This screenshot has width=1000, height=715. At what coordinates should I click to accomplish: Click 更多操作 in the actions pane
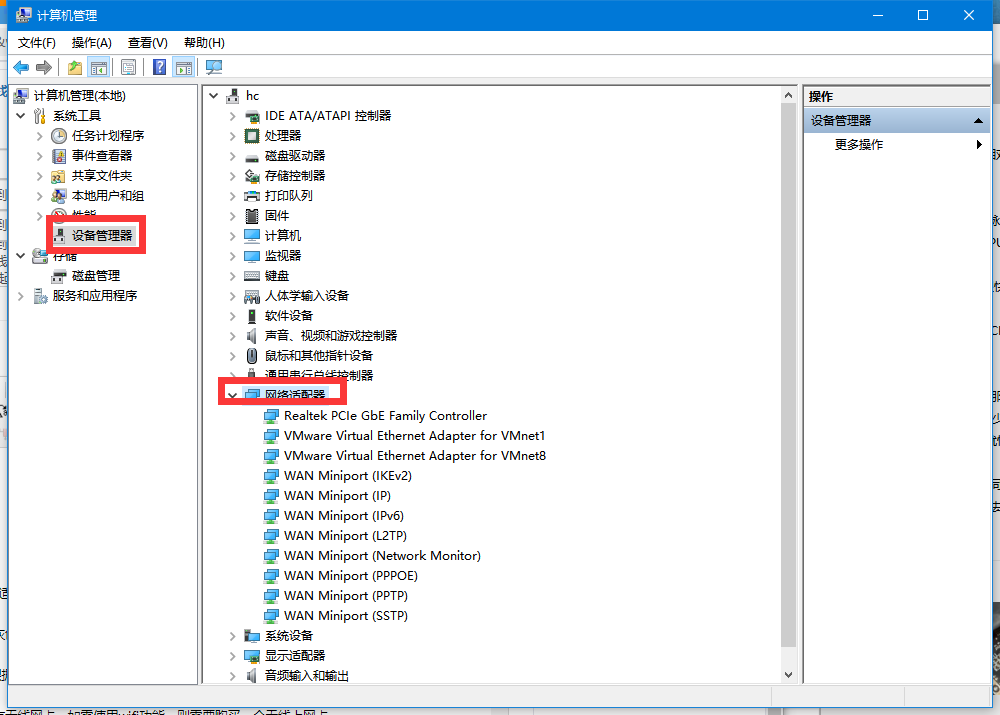(x=859, y=144)
